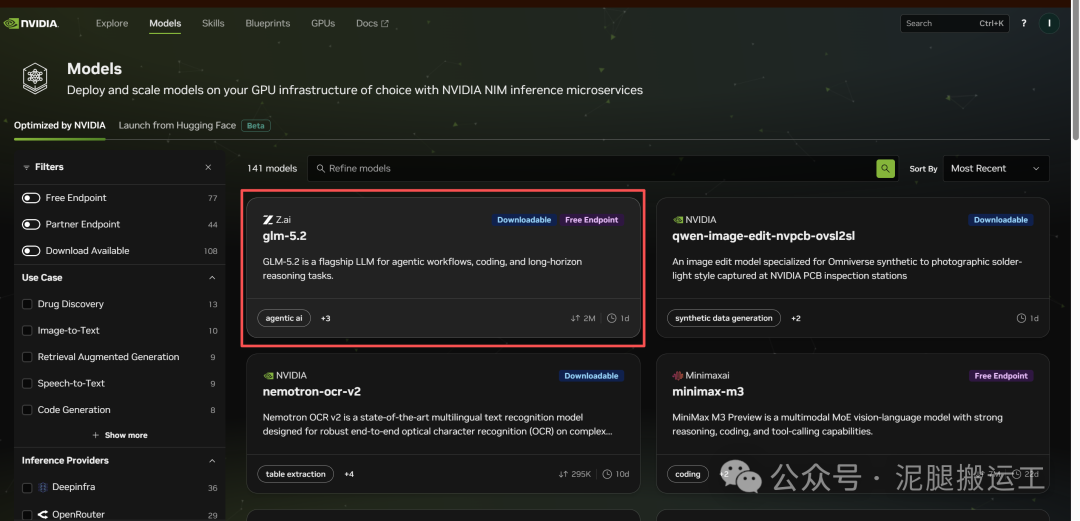Open the Models nav item

click(165, 23)
